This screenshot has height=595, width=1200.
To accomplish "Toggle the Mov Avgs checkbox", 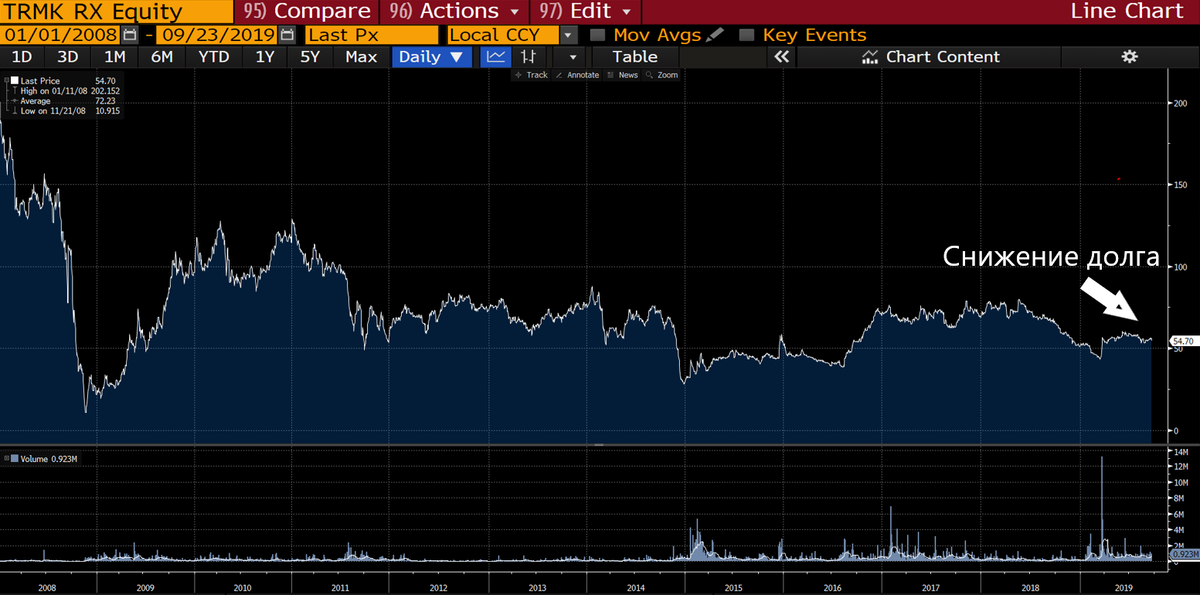I will tap(598, 35).
